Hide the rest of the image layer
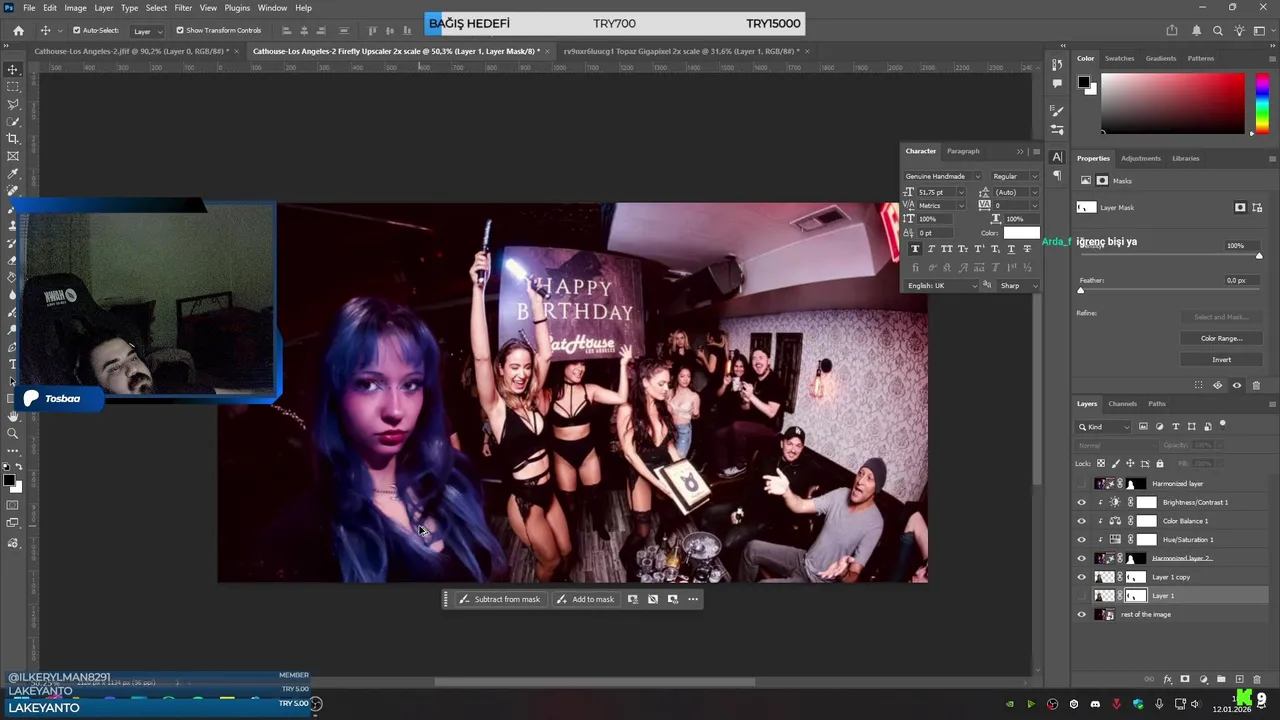 pos(1081,615)
